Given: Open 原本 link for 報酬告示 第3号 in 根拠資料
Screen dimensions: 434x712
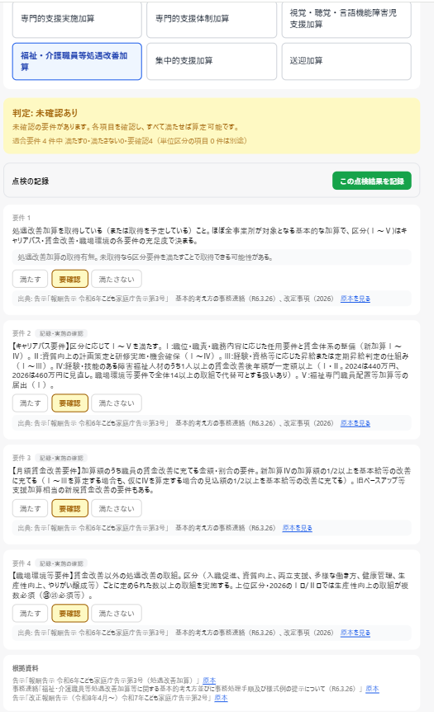Looking at the screenshot, I should 209,680.
